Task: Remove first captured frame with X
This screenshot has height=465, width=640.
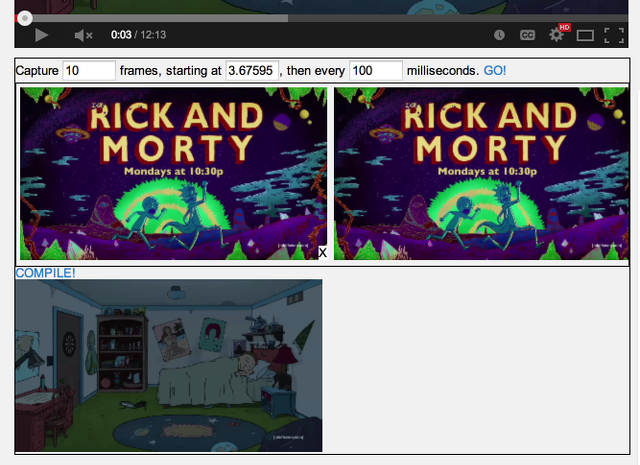Action: [x=322, y=253]
